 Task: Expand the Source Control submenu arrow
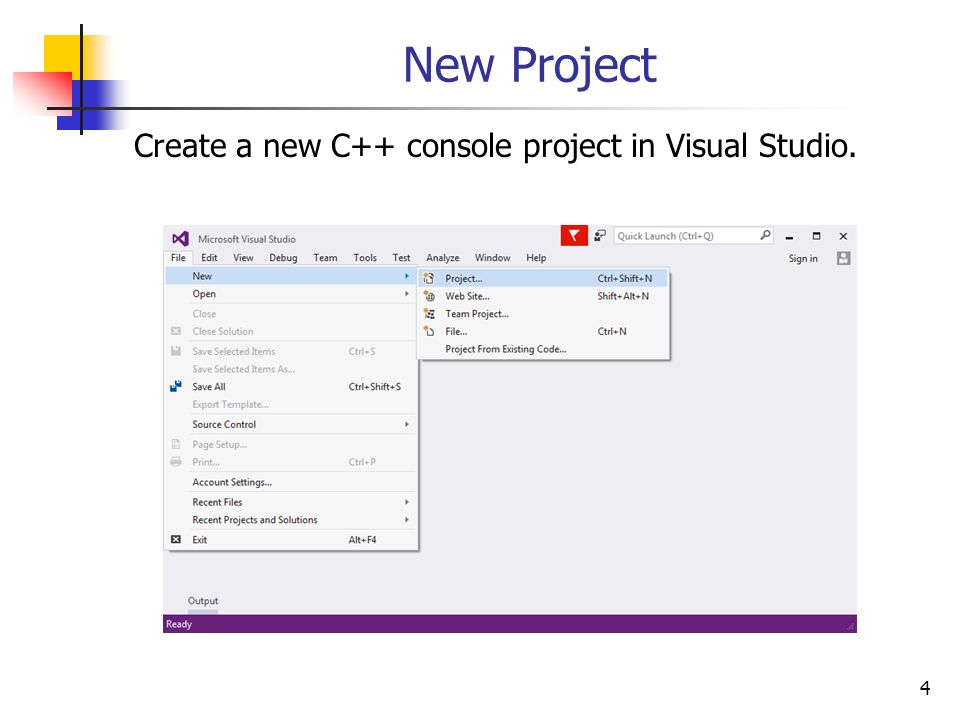click(407, 424)
